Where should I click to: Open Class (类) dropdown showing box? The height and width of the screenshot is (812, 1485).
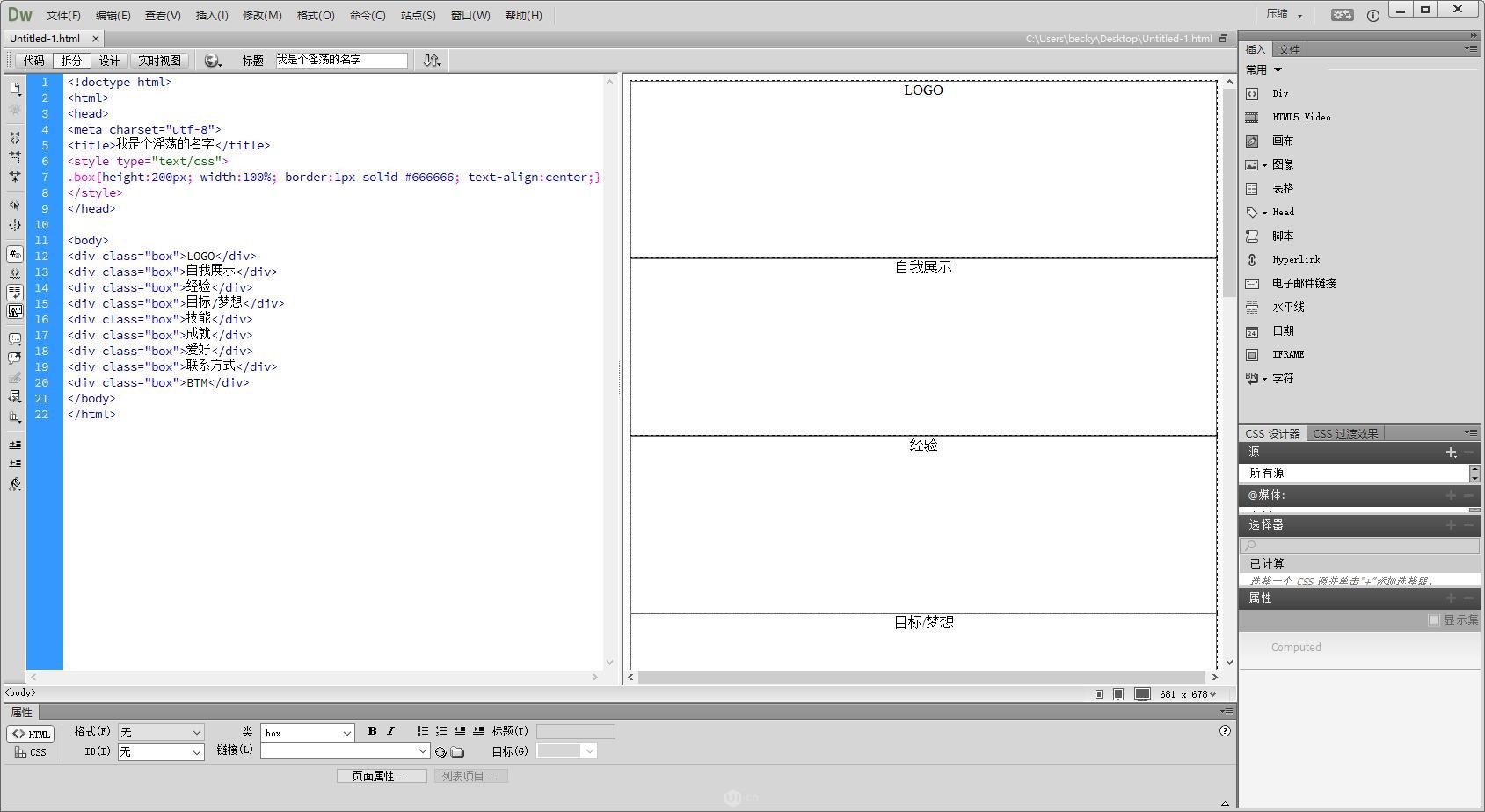pos(307,733)
